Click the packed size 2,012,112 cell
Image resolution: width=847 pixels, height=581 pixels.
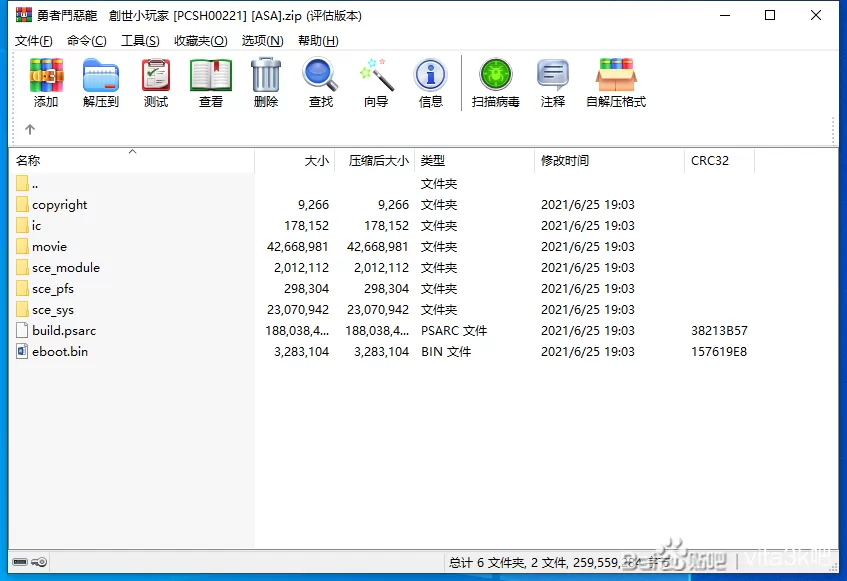point(381,268)
